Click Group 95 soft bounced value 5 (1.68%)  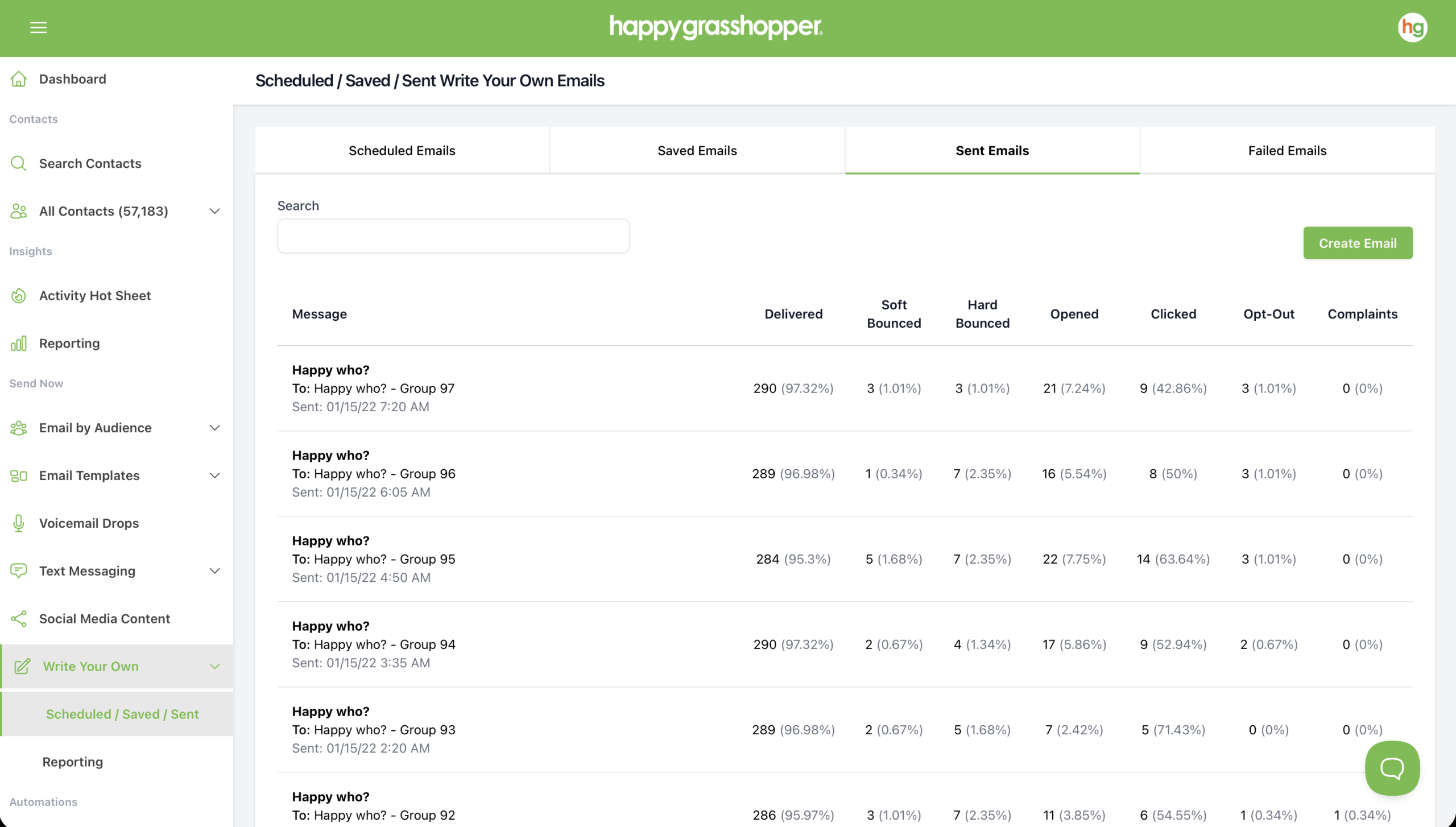click(x=894, y=559)
